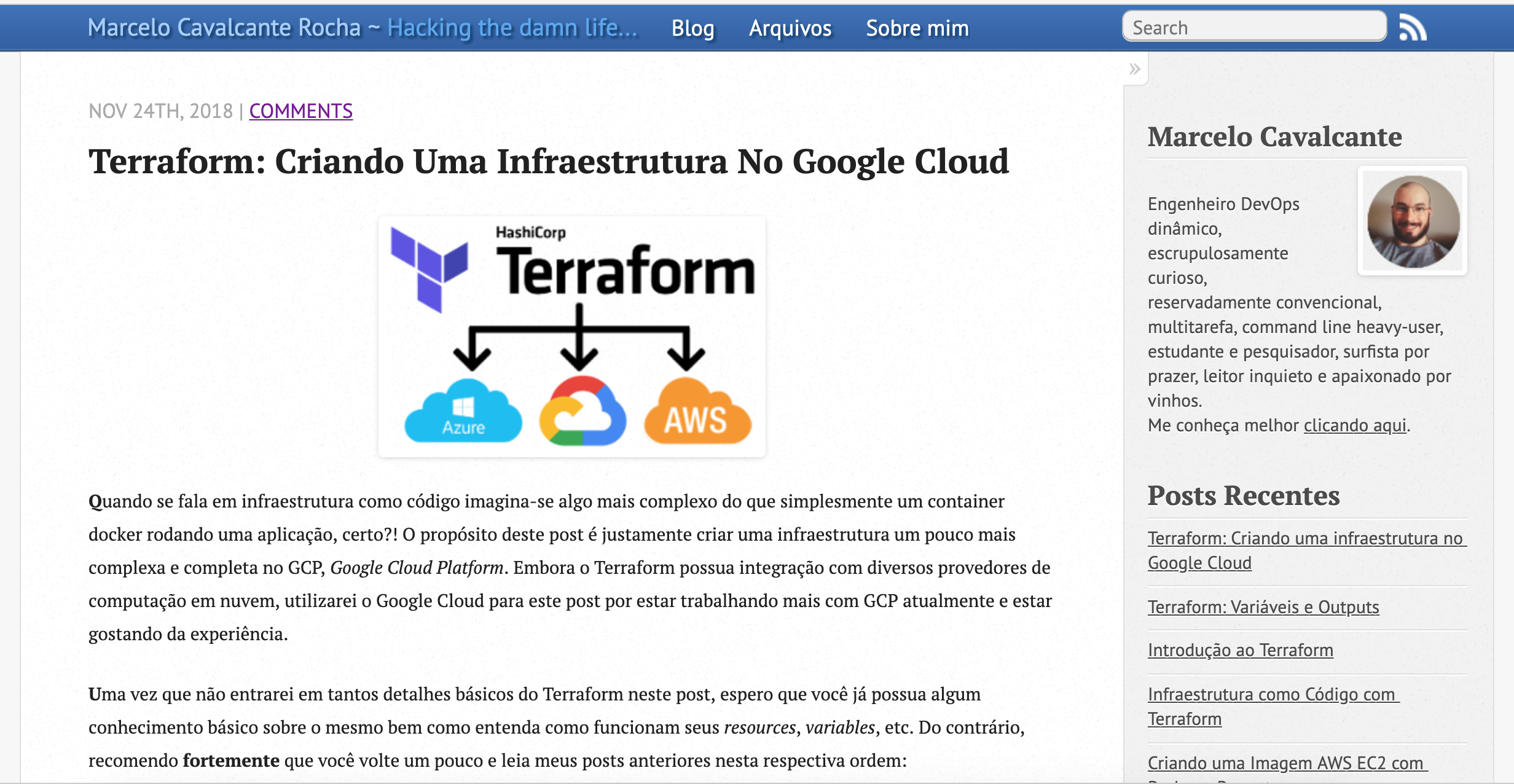Open the Terraform: Variáveis e Outputs post

tap(1263, 606)
